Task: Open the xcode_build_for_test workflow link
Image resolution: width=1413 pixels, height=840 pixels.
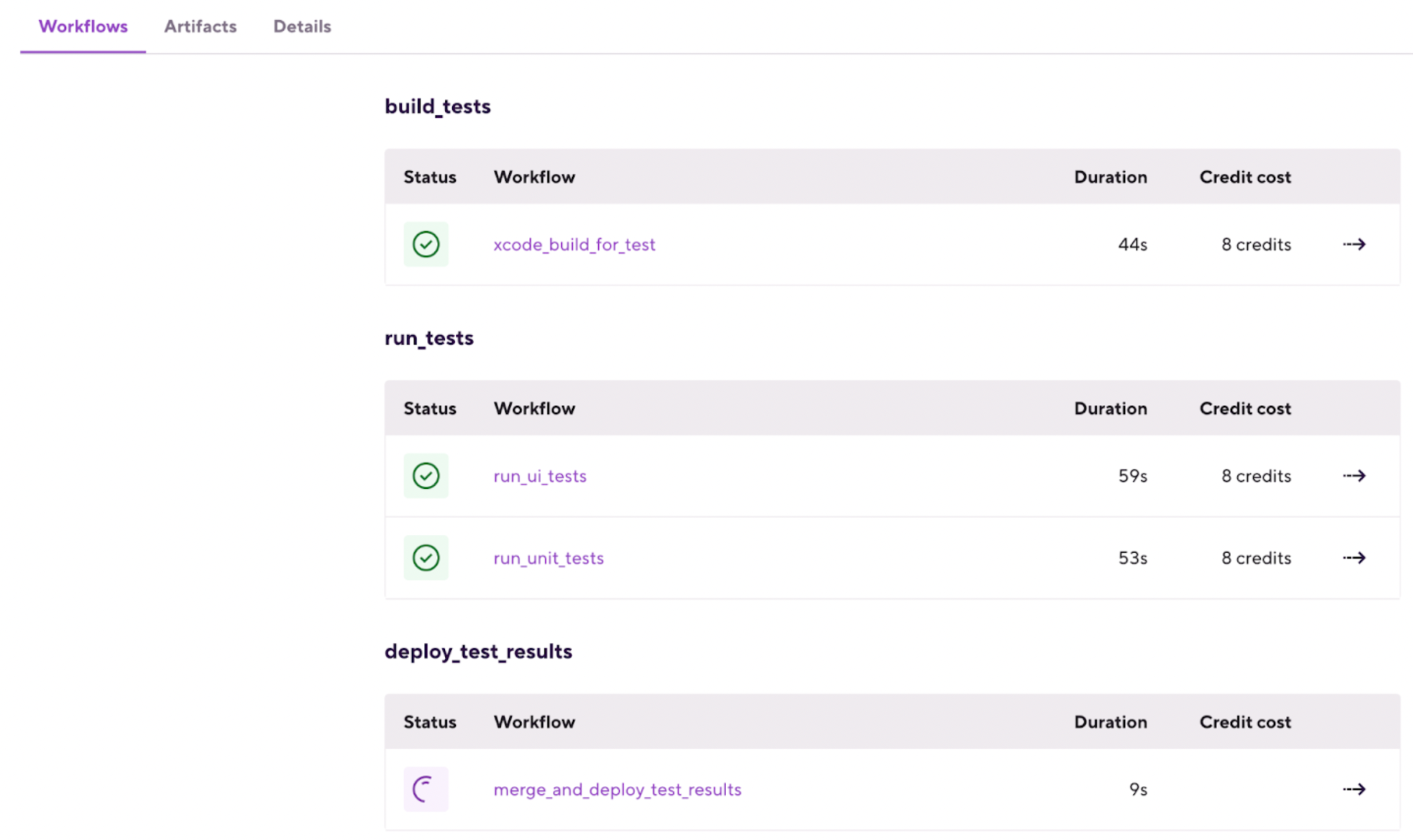Action: 574,244
